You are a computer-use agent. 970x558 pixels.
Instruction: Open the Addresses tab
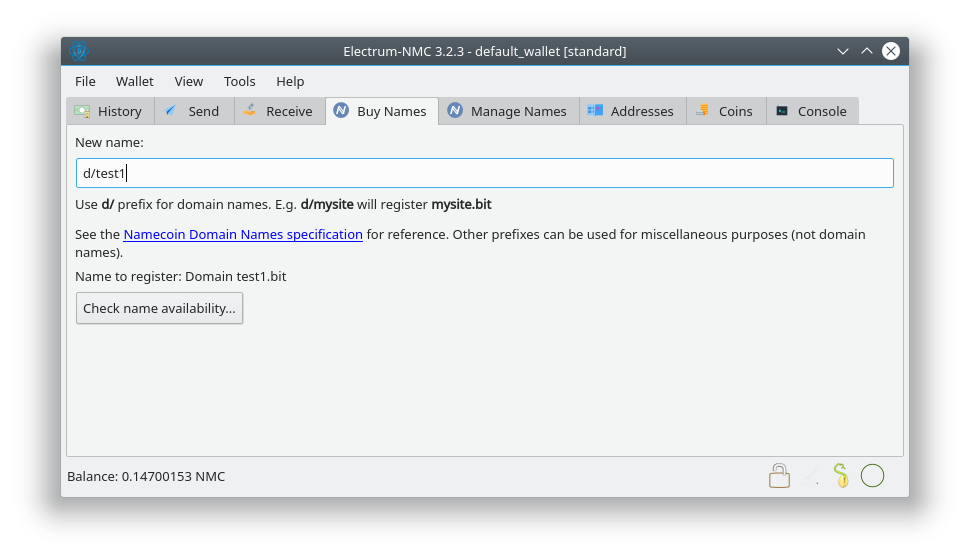pyautogui.click(x=631, y=111)
